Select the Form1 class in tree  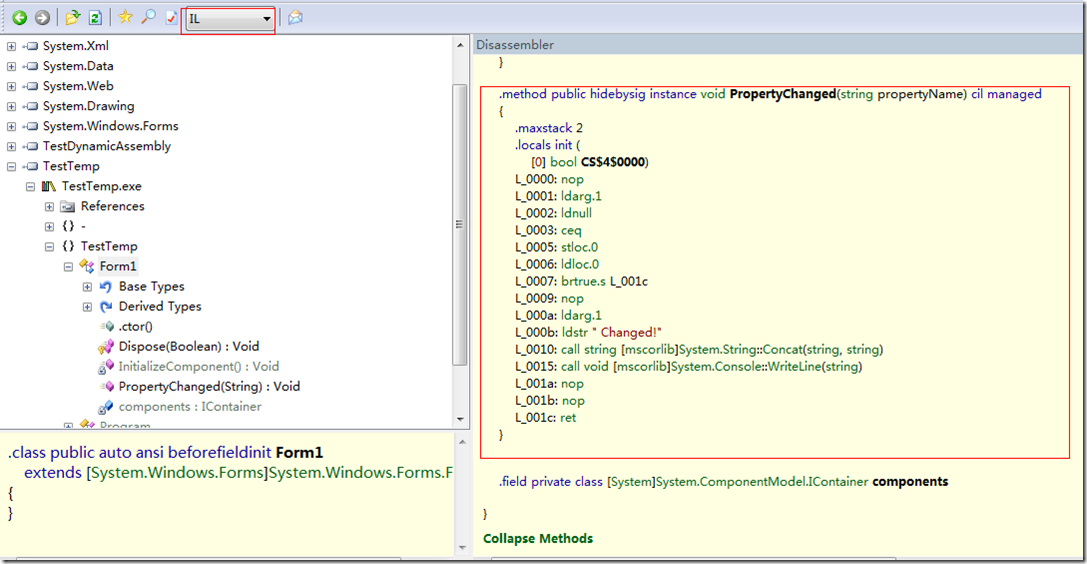118,267
